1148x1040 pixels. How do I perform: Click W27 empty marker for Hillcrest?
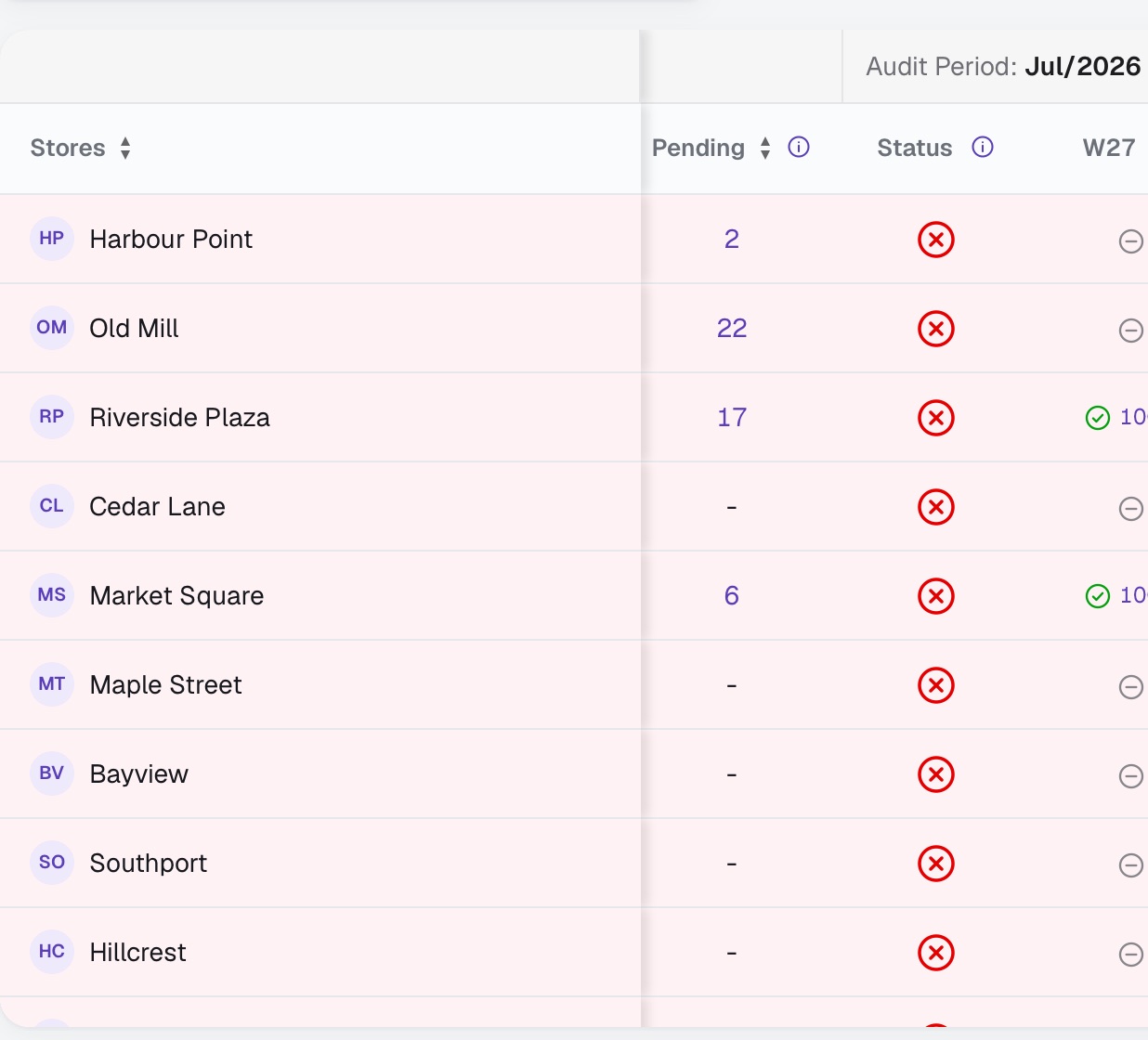pyautogui.click(x=1130, y=955)
